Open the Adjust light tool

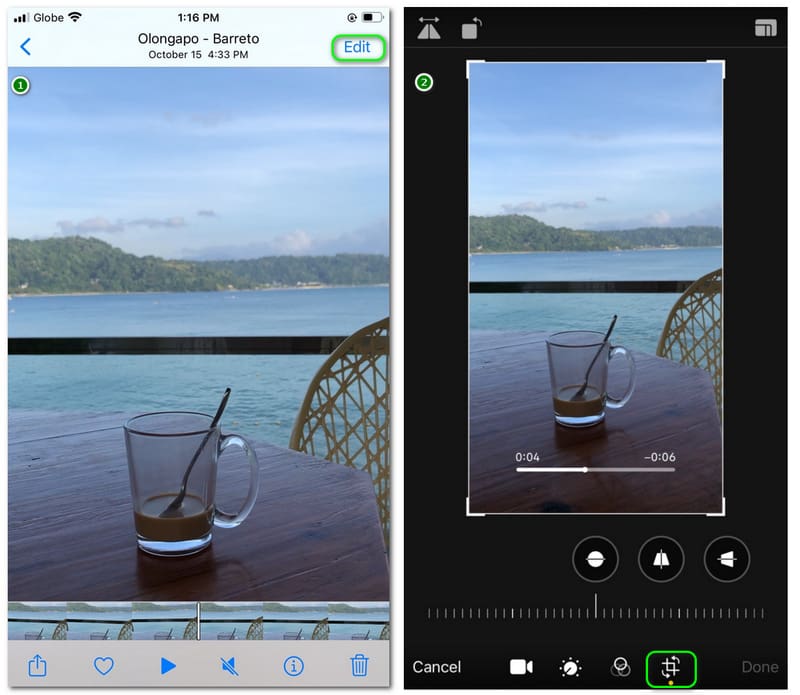570,666
